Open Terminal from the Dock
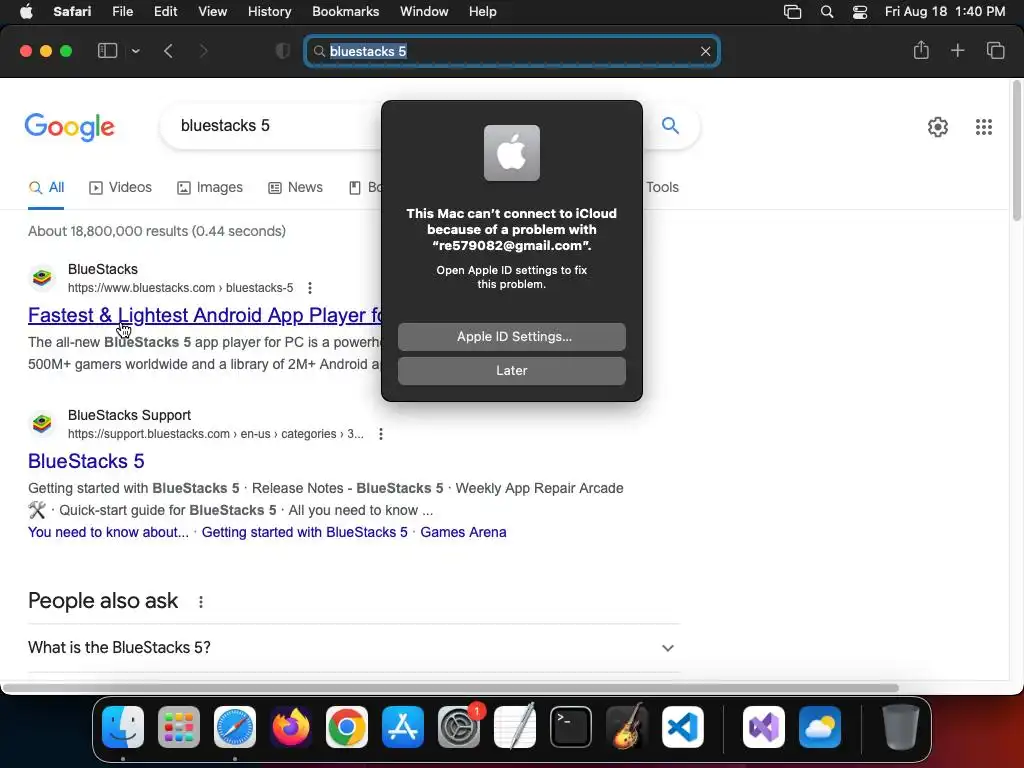The image size is (1024, 768). pyautogui.click(x=571, y=727)
